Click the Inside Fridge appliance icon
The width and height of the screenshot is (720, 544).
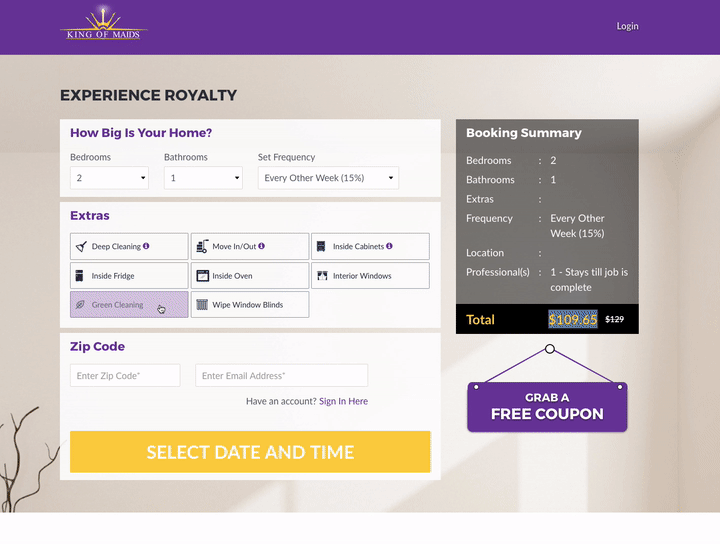pyautogui.click(x=79, y=275)
